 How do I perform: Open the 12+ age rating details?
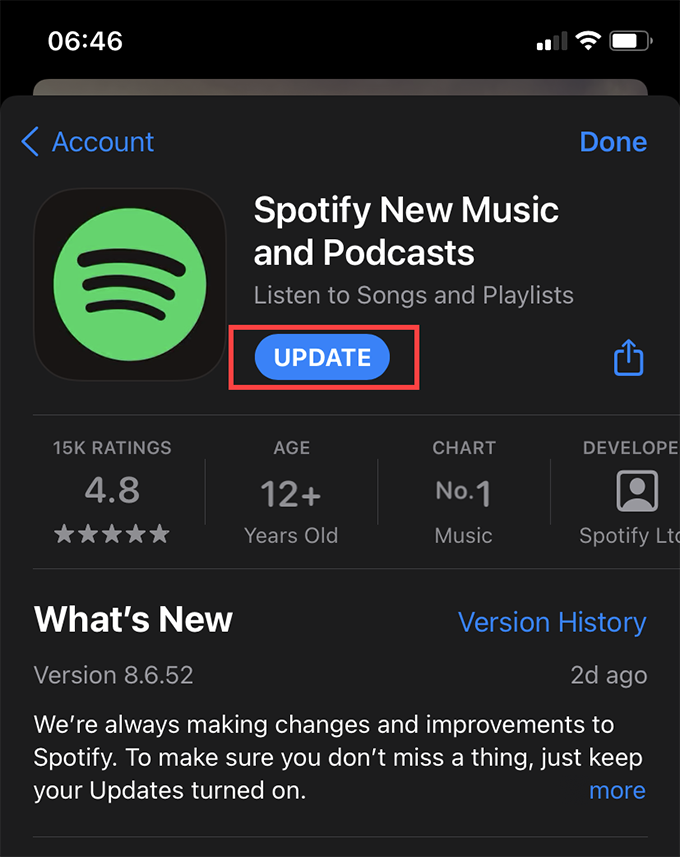click(x=291, y=491)
